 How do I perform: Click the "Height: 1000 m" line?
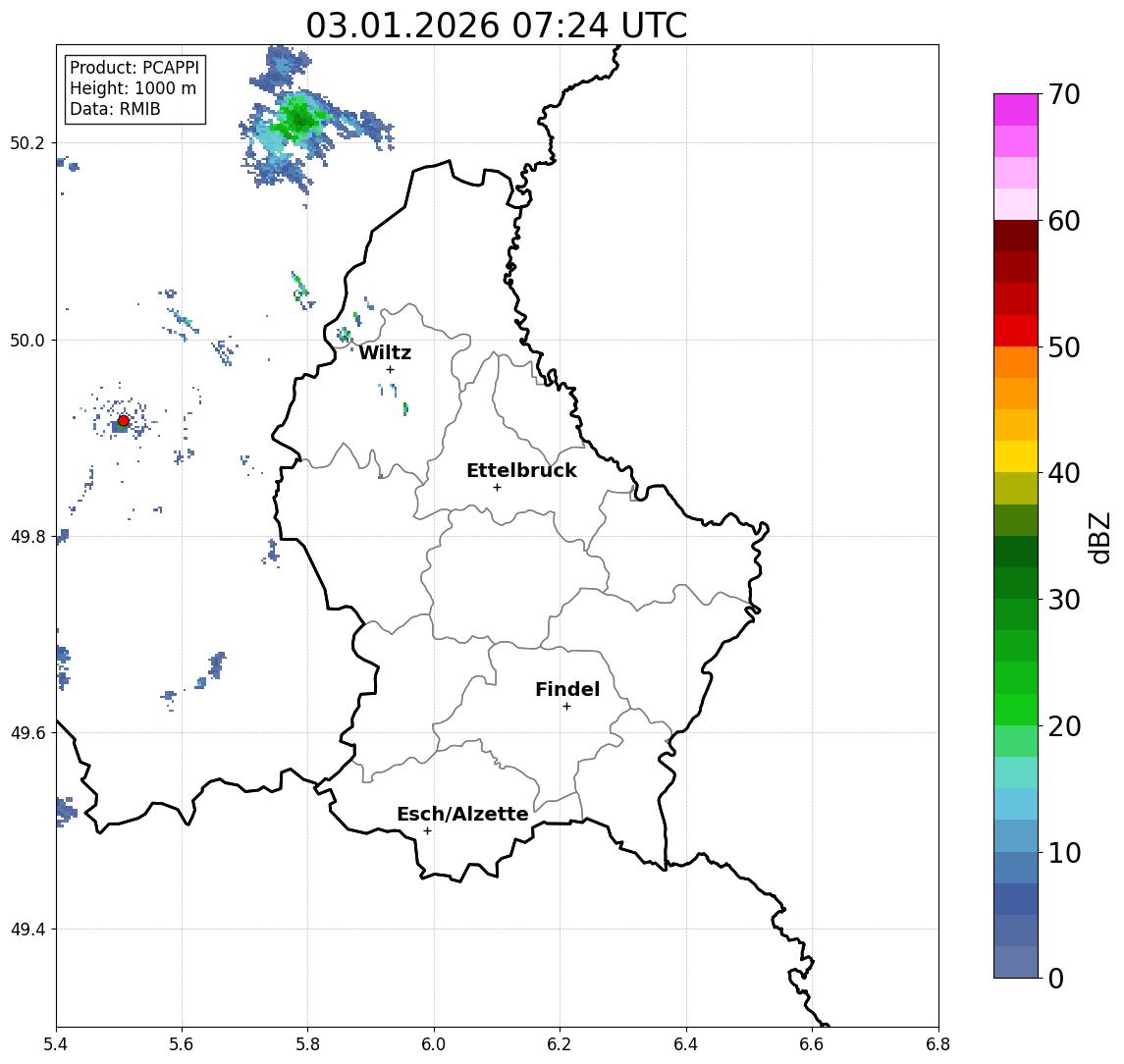coord(133,88)
